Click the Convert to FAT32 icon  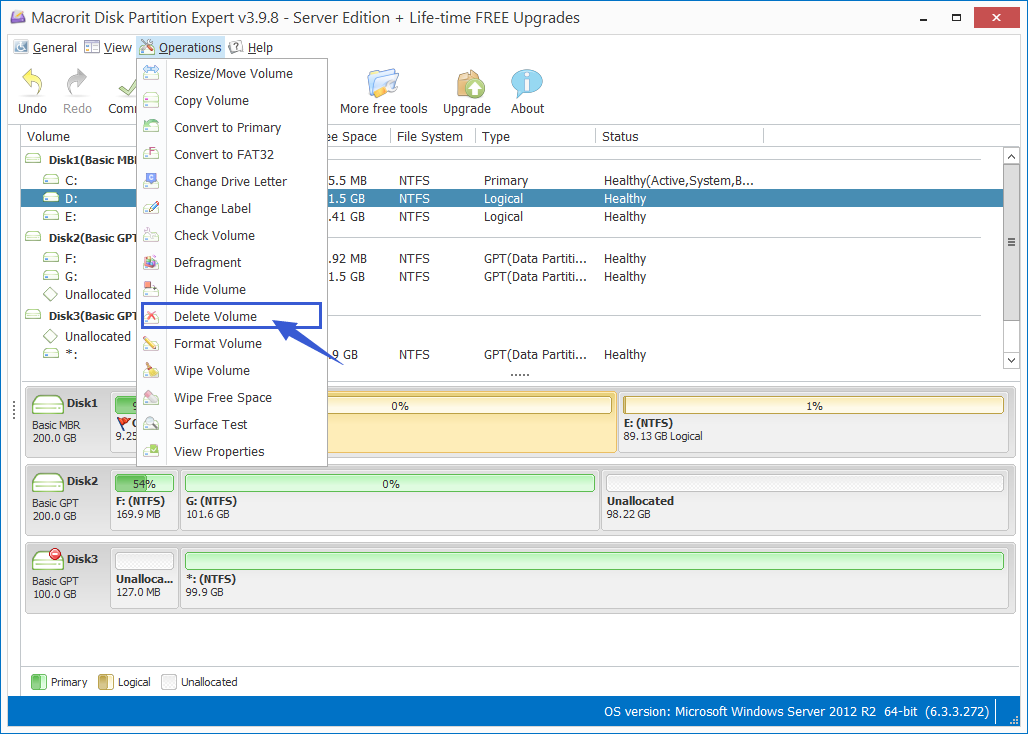click(x=151, y=154)
